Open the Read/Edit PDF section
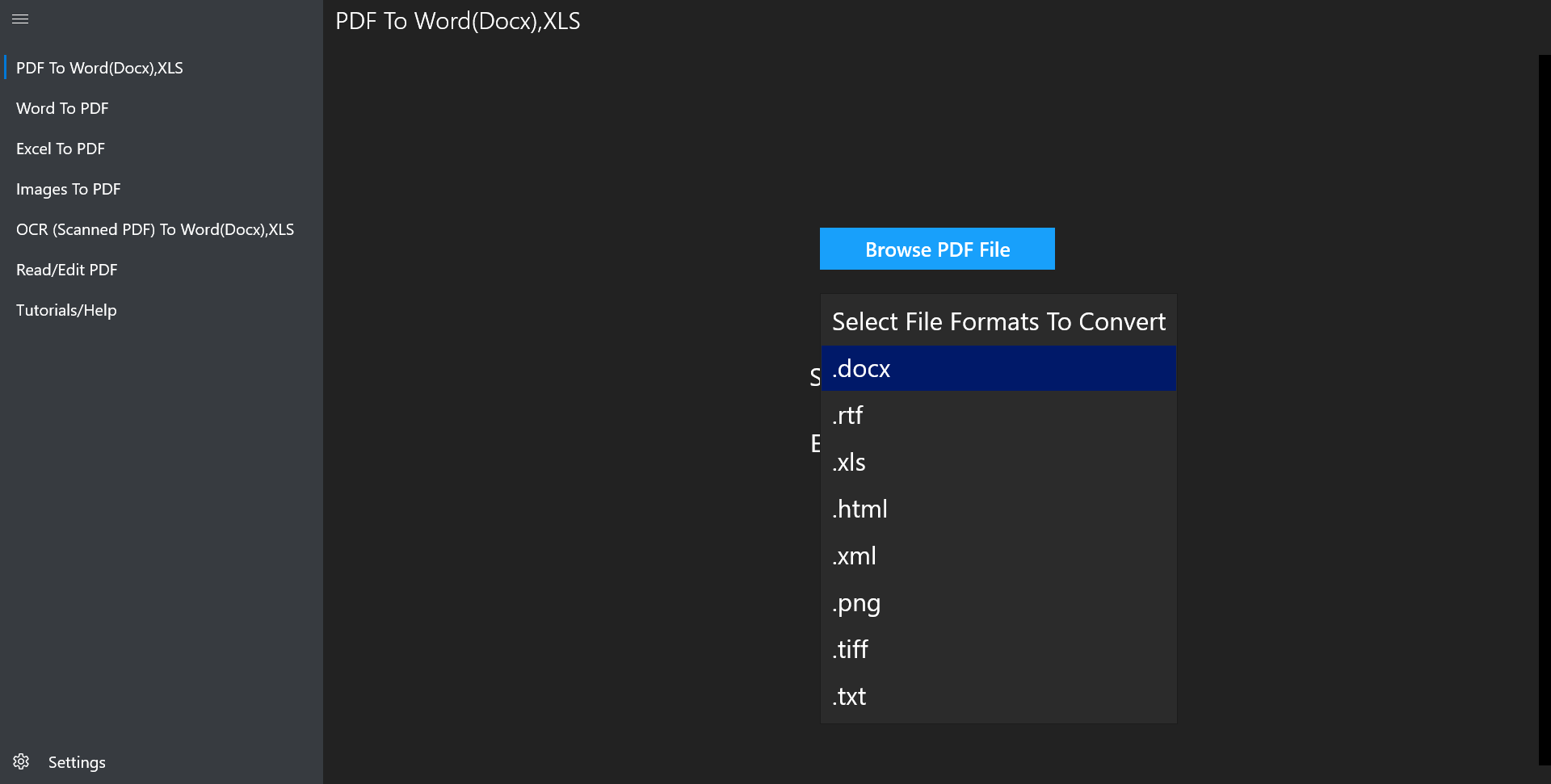The height and width of the screenshot is (784, 1551). [66, 269]
